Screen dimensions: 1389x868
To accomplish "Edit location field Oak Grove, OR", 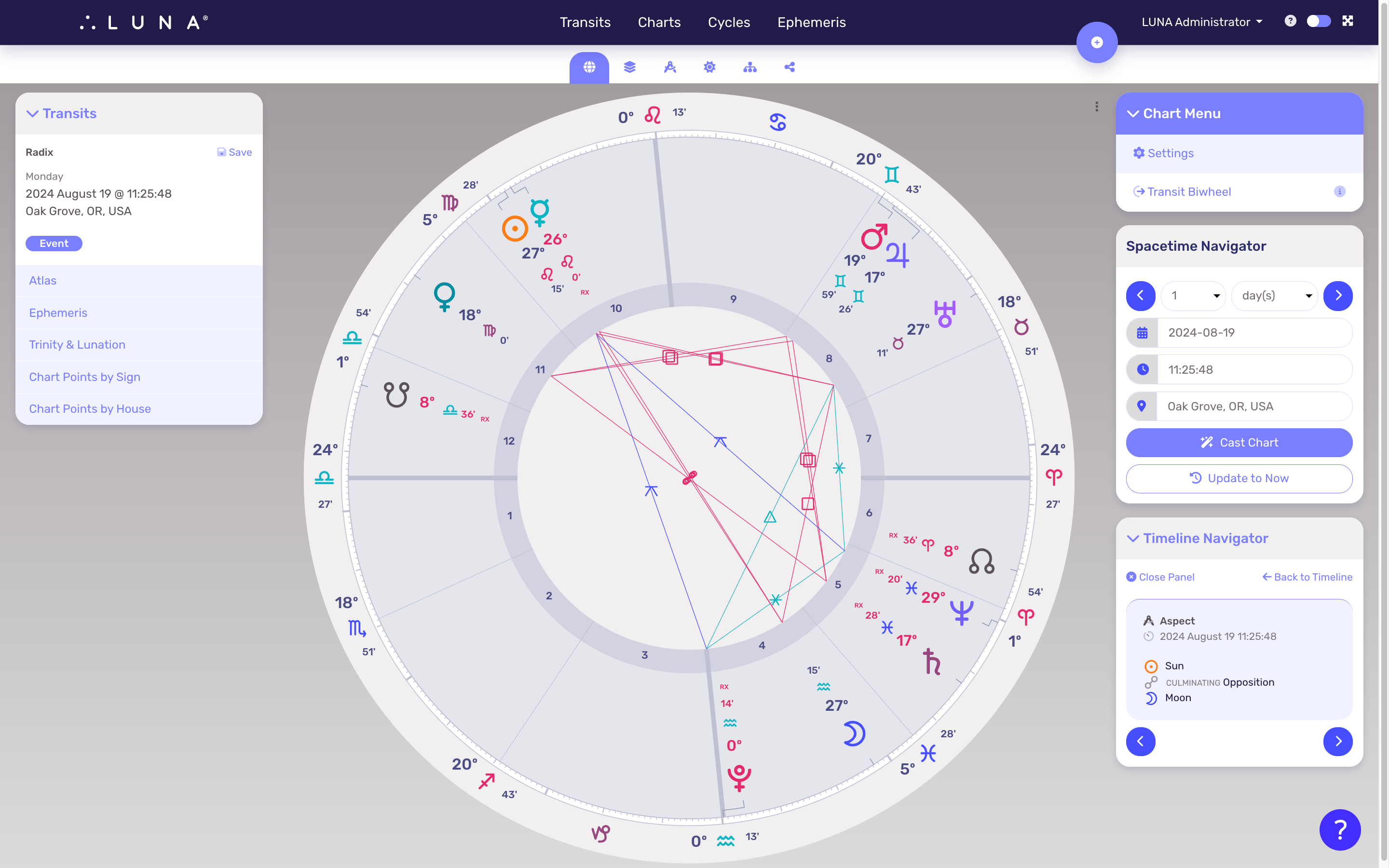I will coord(1255,407).
